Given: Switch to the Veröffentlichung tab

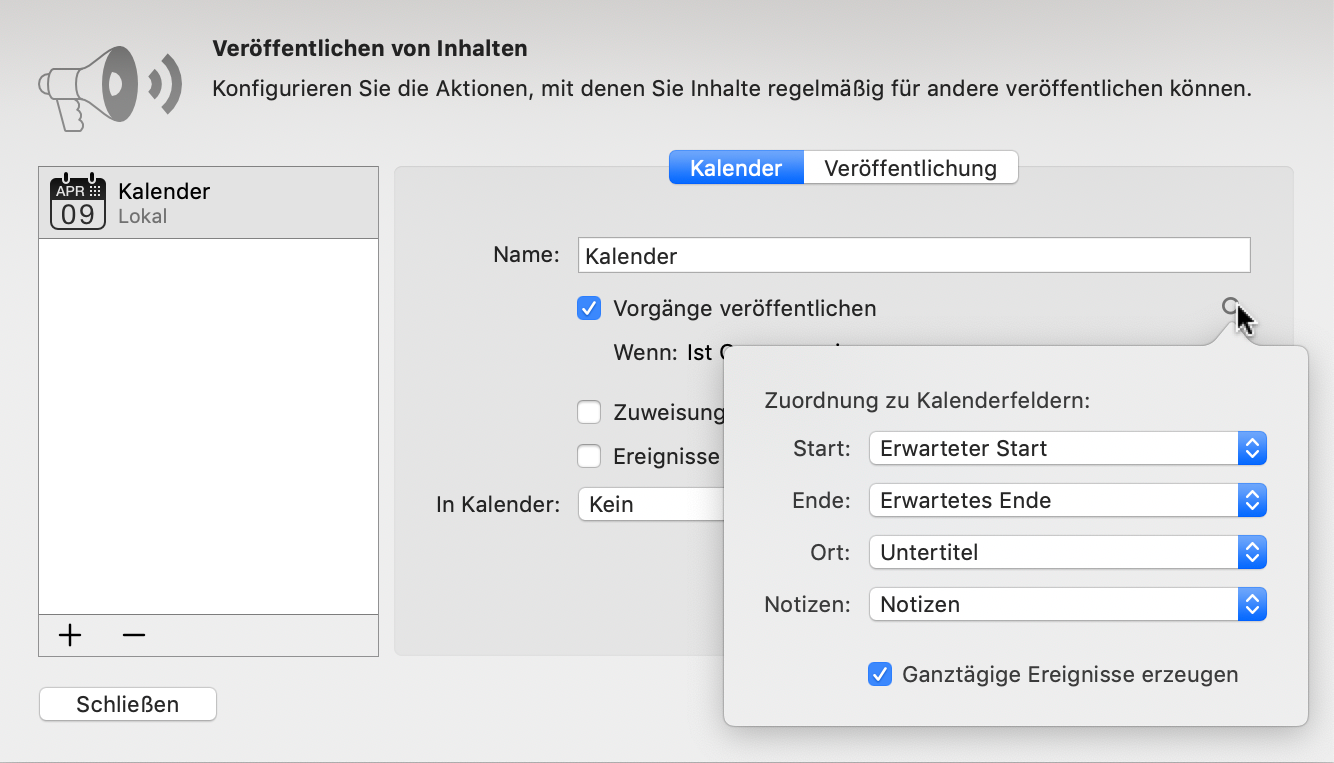Looking at the screenshot, I should pos(910,167).
